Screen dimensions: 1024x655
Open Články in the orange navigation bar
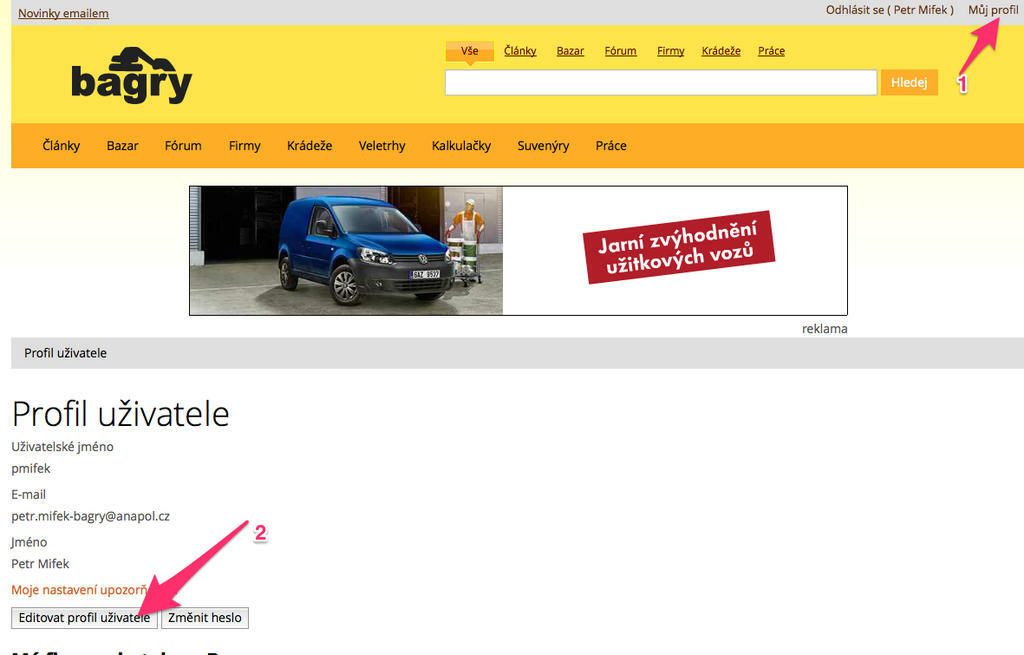click(61, 146)
